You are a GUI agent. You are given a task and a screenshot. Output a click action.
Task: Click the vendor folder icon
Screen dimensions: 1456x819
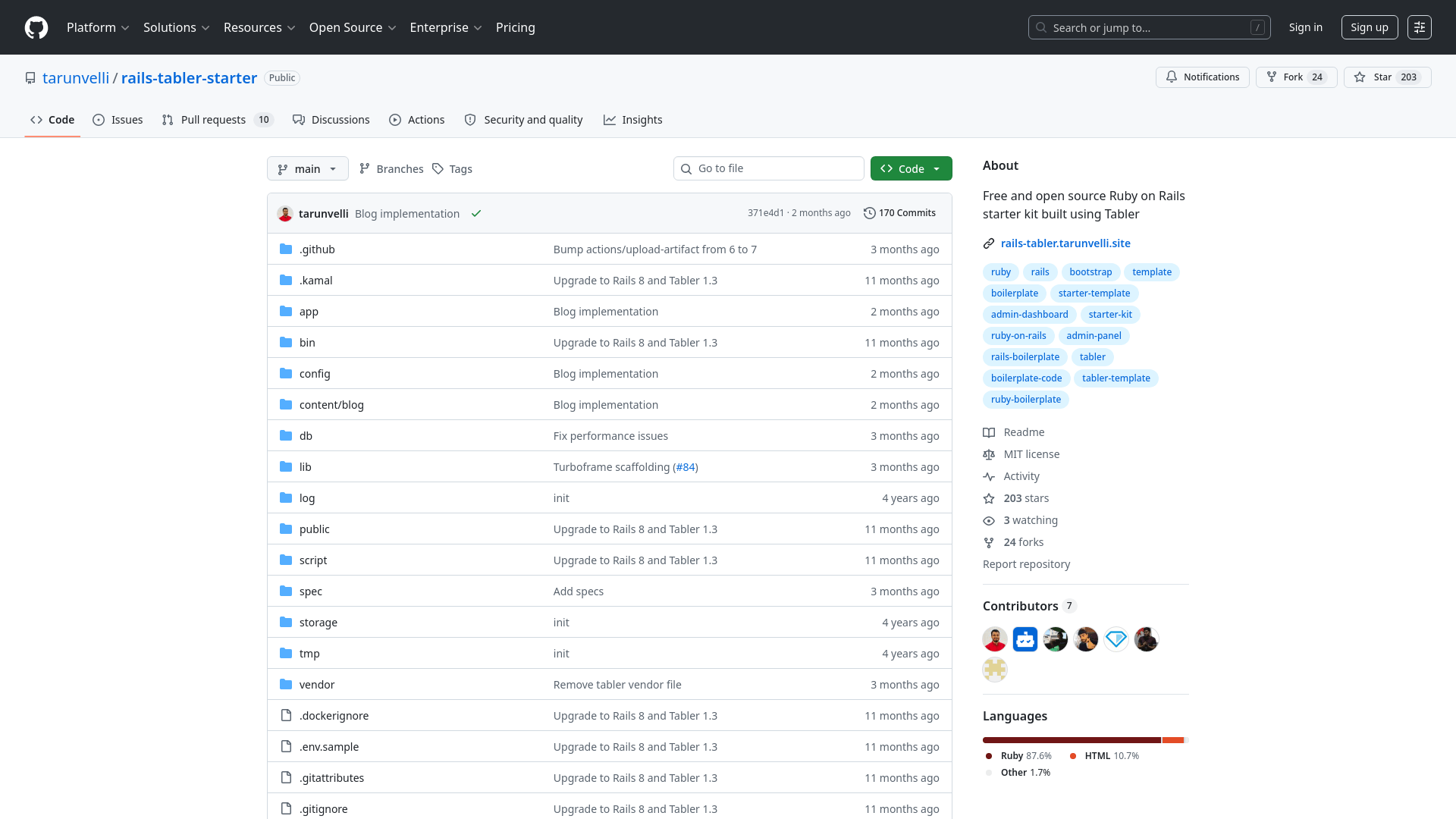pyautogui.click(x=286, y=685)
